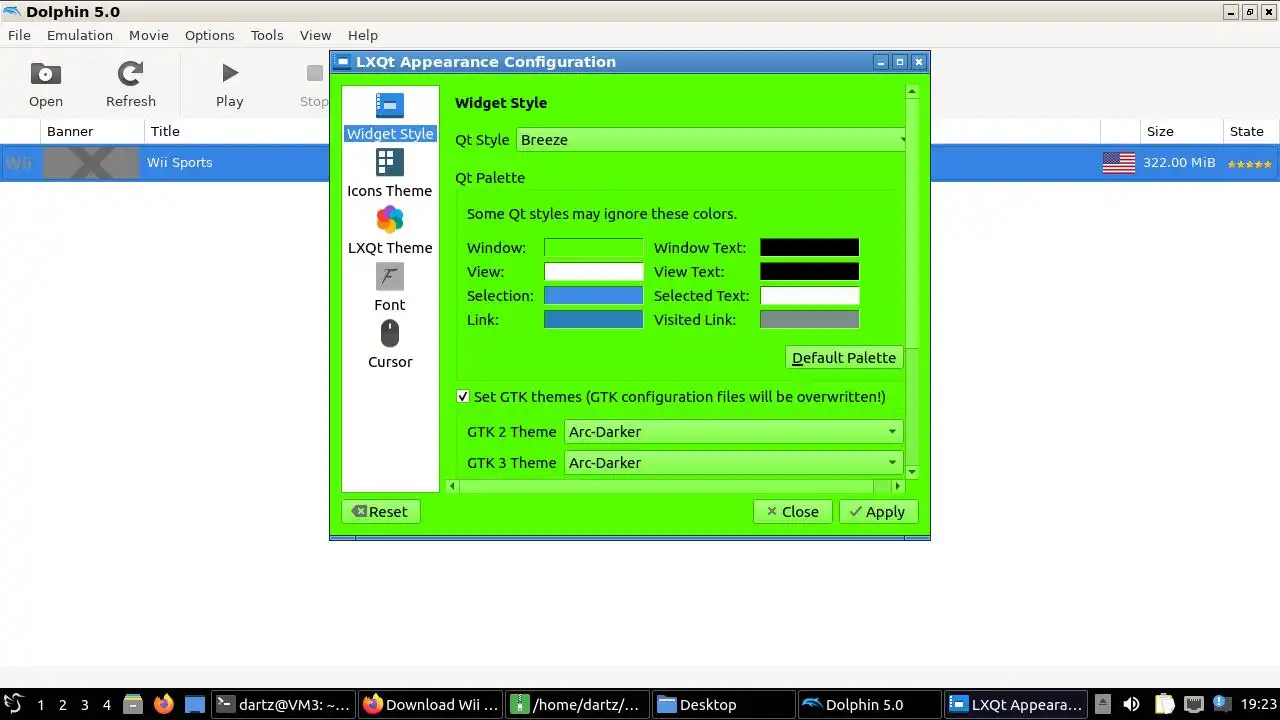
Task: Open the Cursor settings section
Action: pos(390,345)
